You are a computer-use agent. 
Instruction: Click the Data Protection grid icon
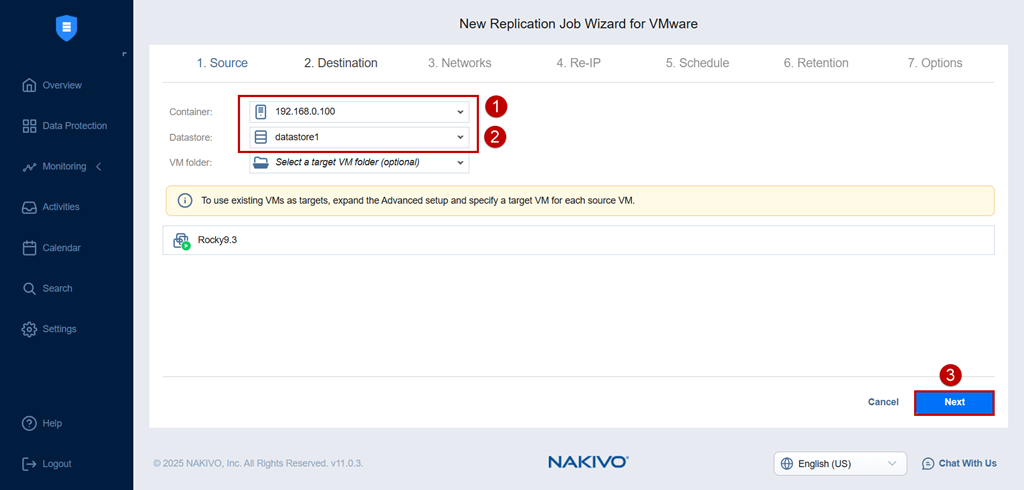(x=29, y=126)
